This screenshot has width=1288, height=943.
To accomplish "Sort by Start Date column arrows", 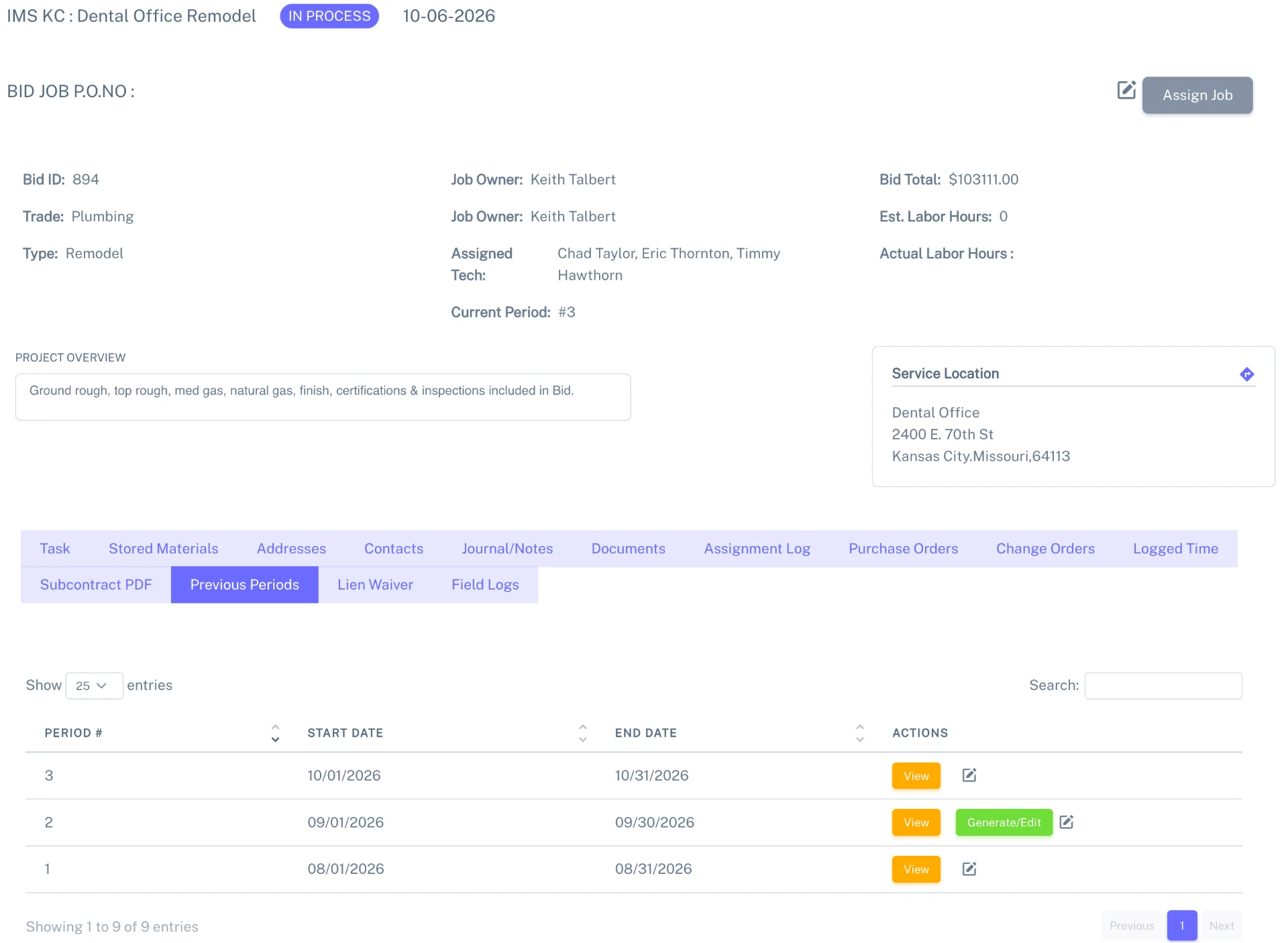I will click(x=583, y=733).
